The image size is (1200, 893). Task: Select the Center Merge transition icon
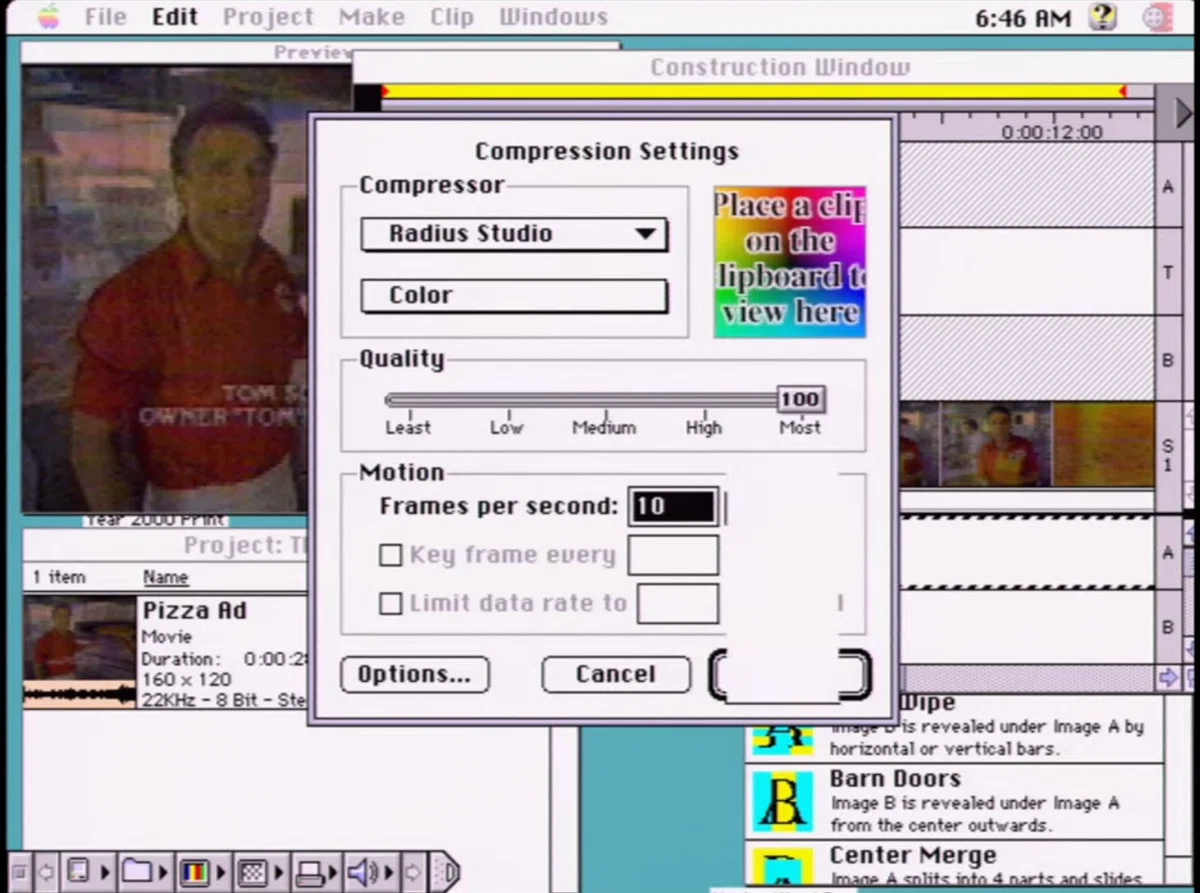point(783,868)
